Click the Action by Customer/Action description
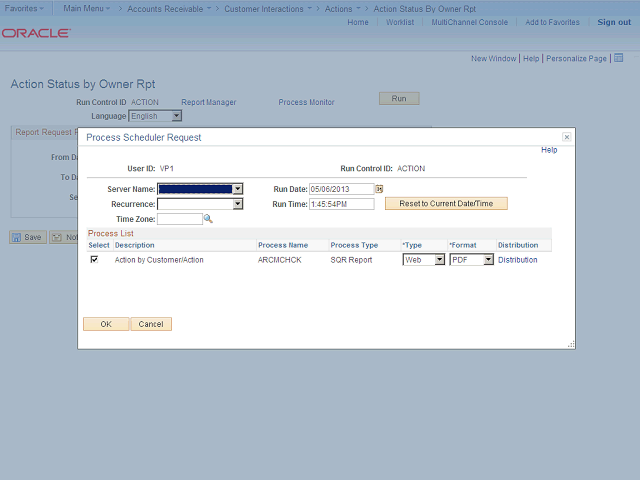Screen dimensions: 640x480 pos(159,260)
